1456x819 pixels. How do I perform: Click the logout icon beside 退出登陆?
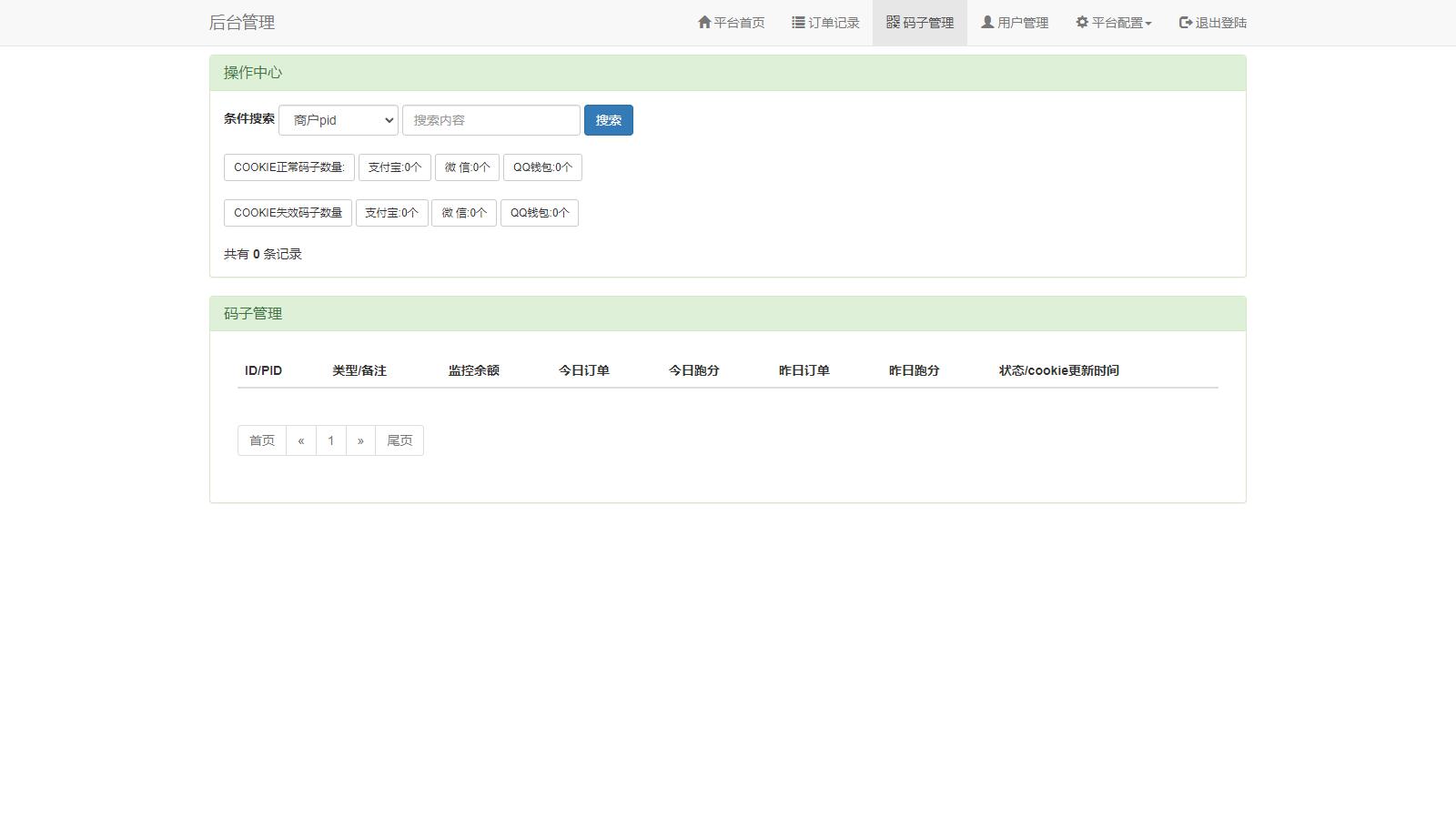coord(1186,22)
